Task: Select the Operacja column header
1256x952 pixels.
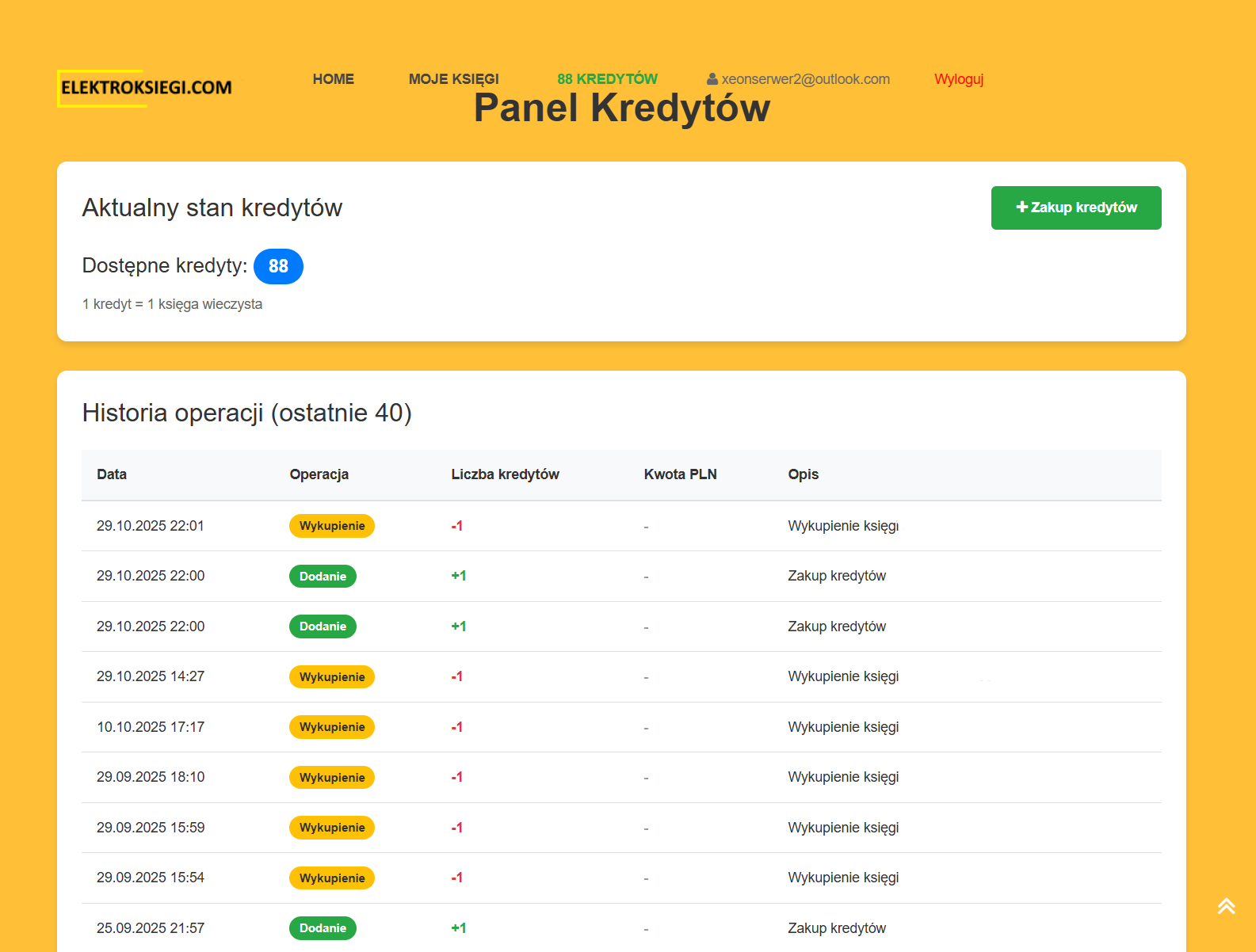Action: (319, 474)
